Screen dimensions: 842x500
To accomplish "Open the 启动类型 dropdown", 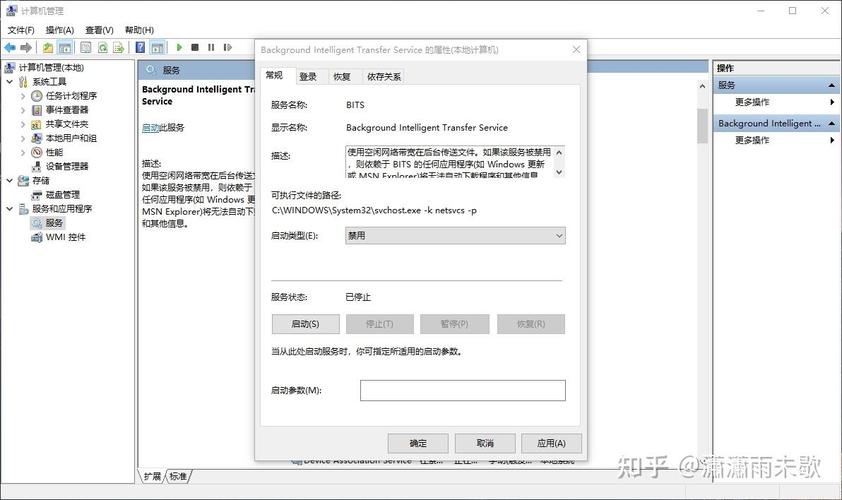I will (455, 236).
